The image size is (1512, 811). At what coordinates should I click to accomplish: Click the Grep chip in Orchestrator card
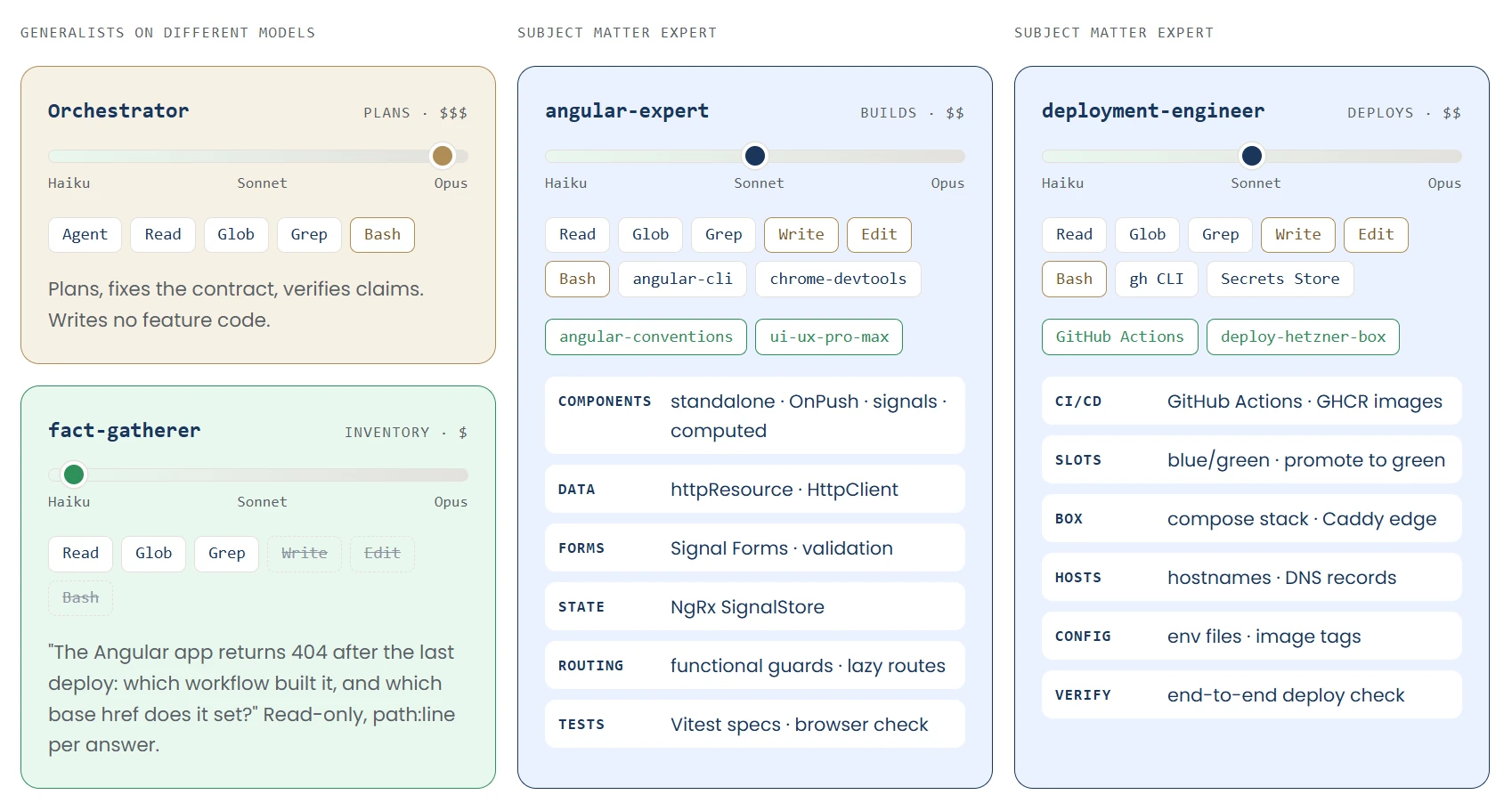coord(309,235)
